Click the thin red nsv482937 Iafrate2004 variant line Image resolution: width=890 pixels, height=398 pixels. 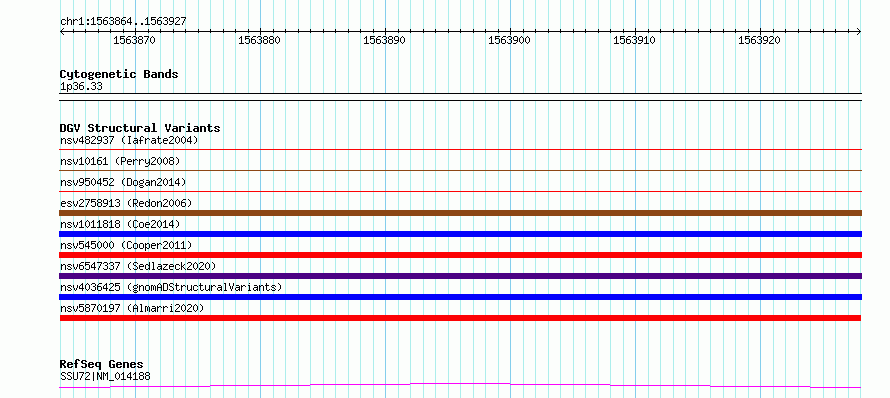[461, 149]
